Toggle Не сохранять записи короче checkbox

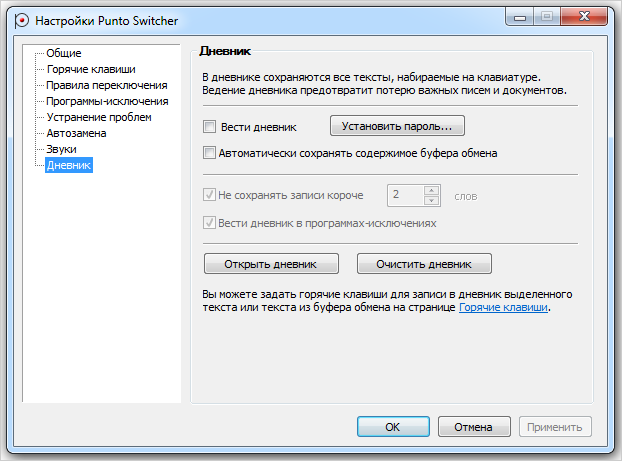[209, 195]
